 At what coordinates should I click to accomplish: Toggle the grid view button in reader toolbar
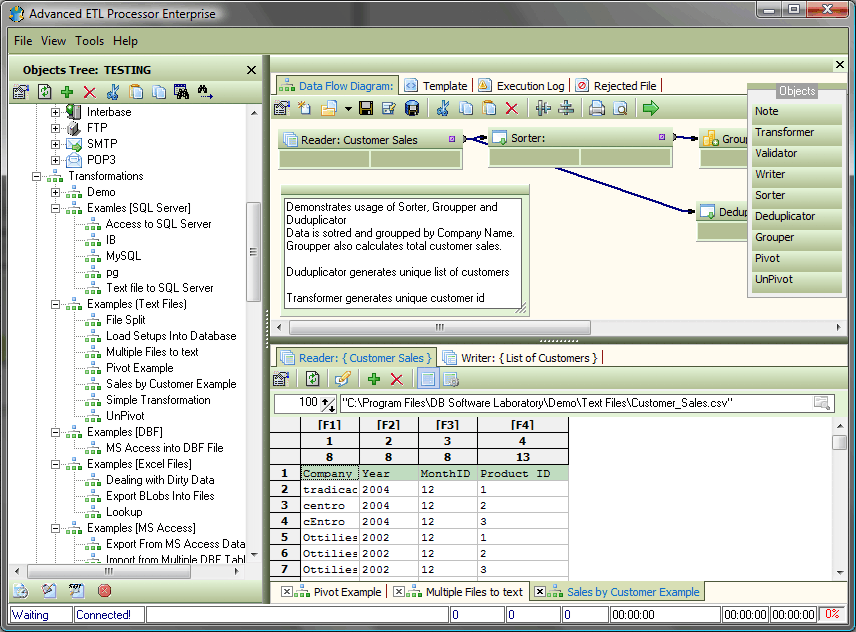point(428,379)
